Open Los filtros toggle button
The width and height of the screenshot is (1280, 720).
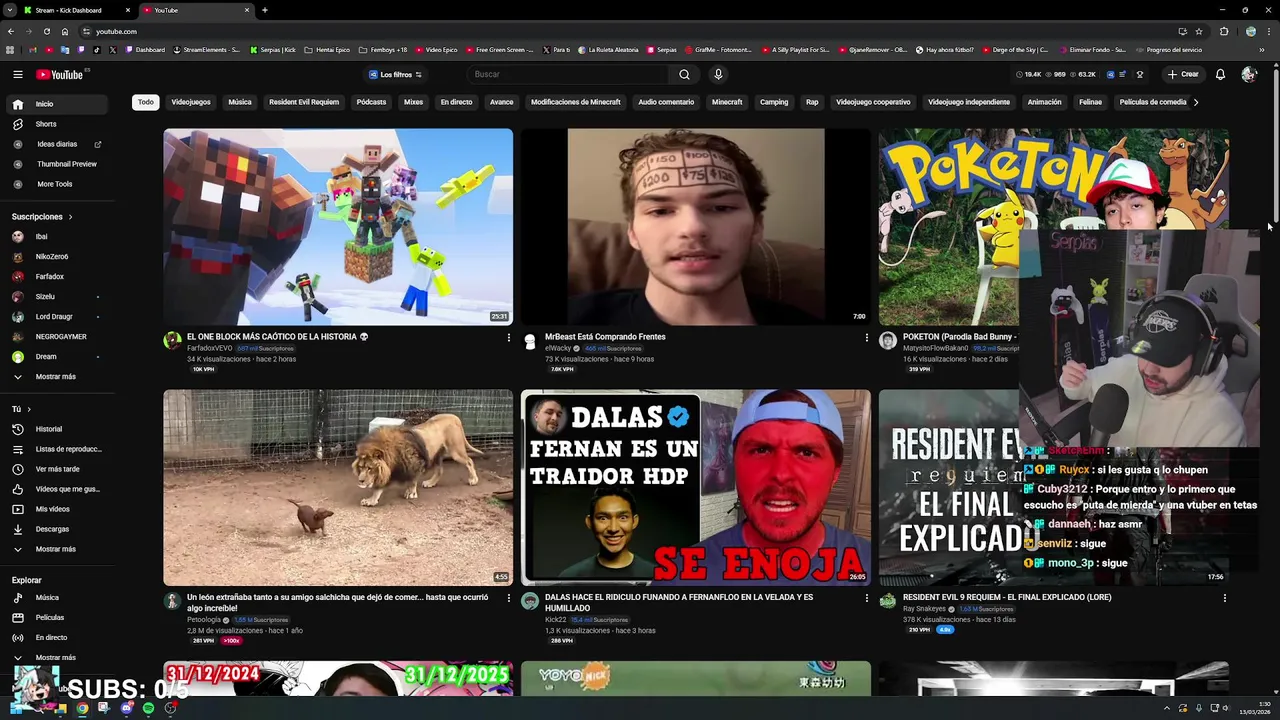point(396,74)
